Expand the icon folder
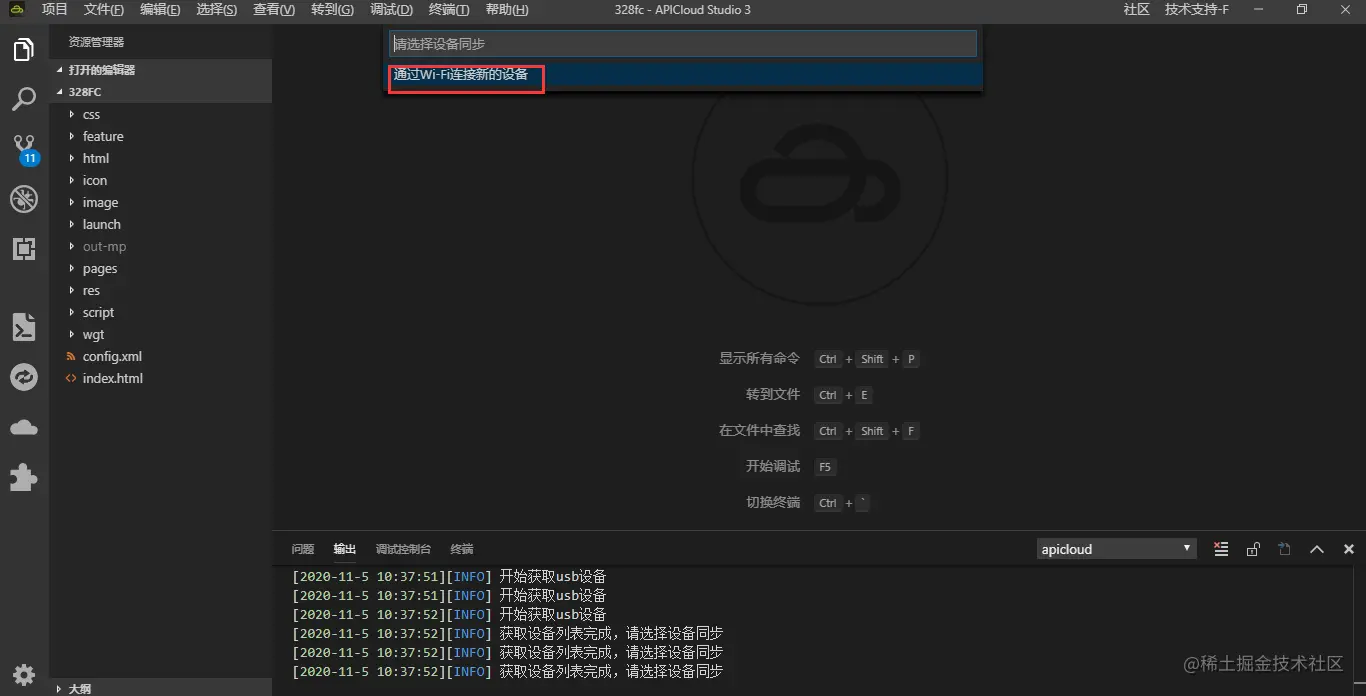 click(160, 180)
